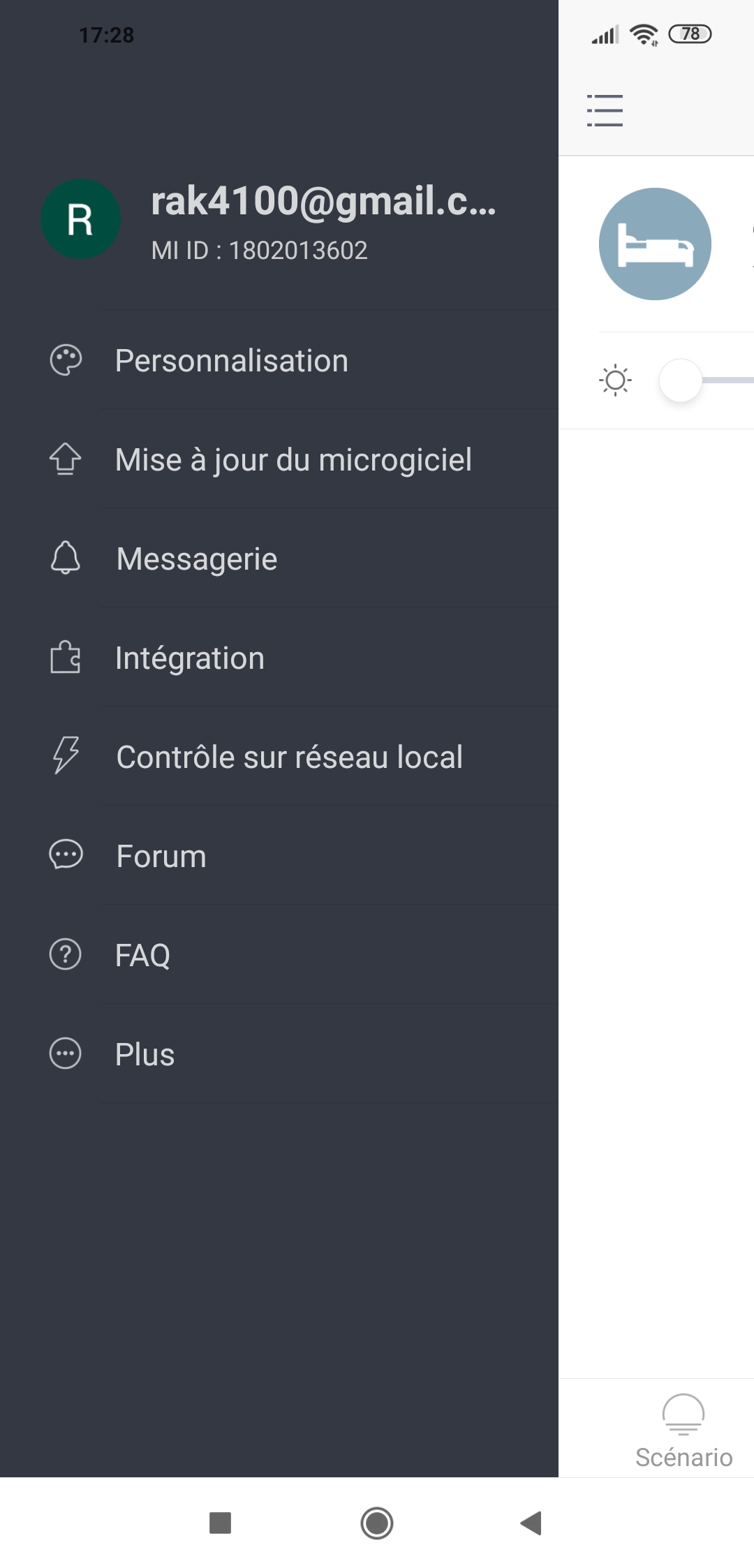Tap the green R profile avatar
754x1568 pixels.
(x=81, y=219)
